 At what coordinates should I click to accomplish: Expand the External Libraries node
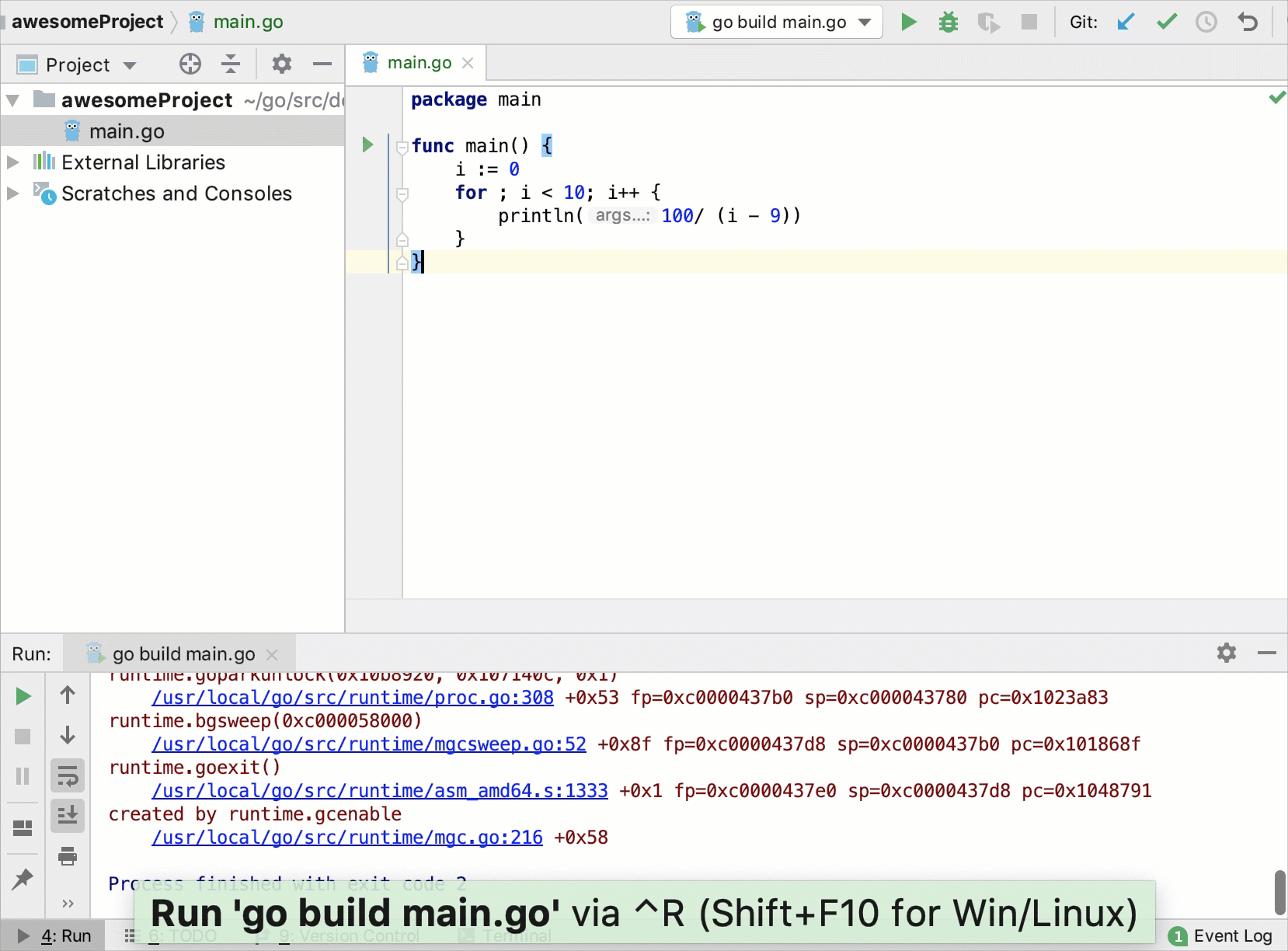pos(12,162)
